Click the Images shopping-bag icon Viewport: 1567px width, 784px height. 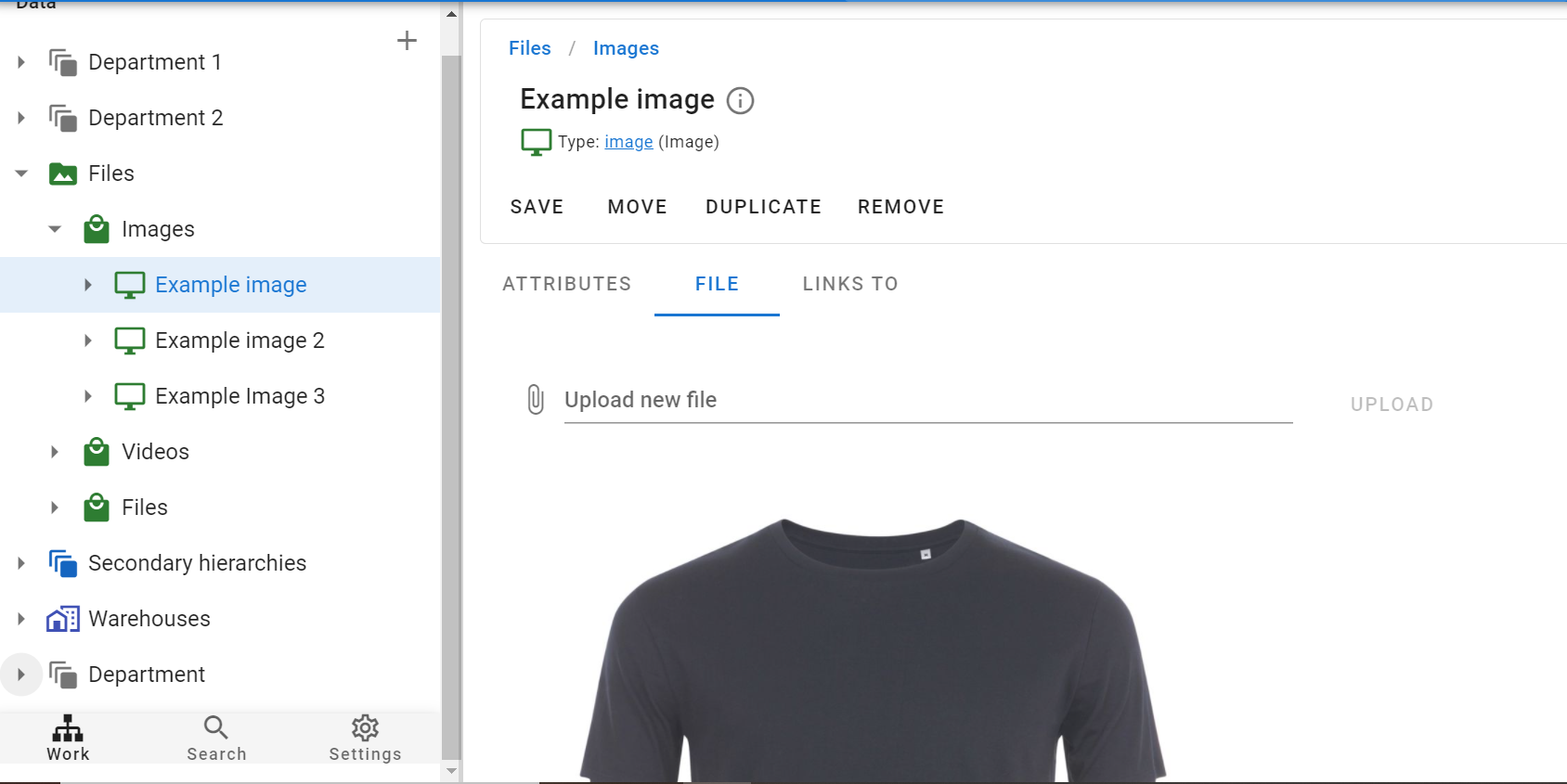[97, 229]
